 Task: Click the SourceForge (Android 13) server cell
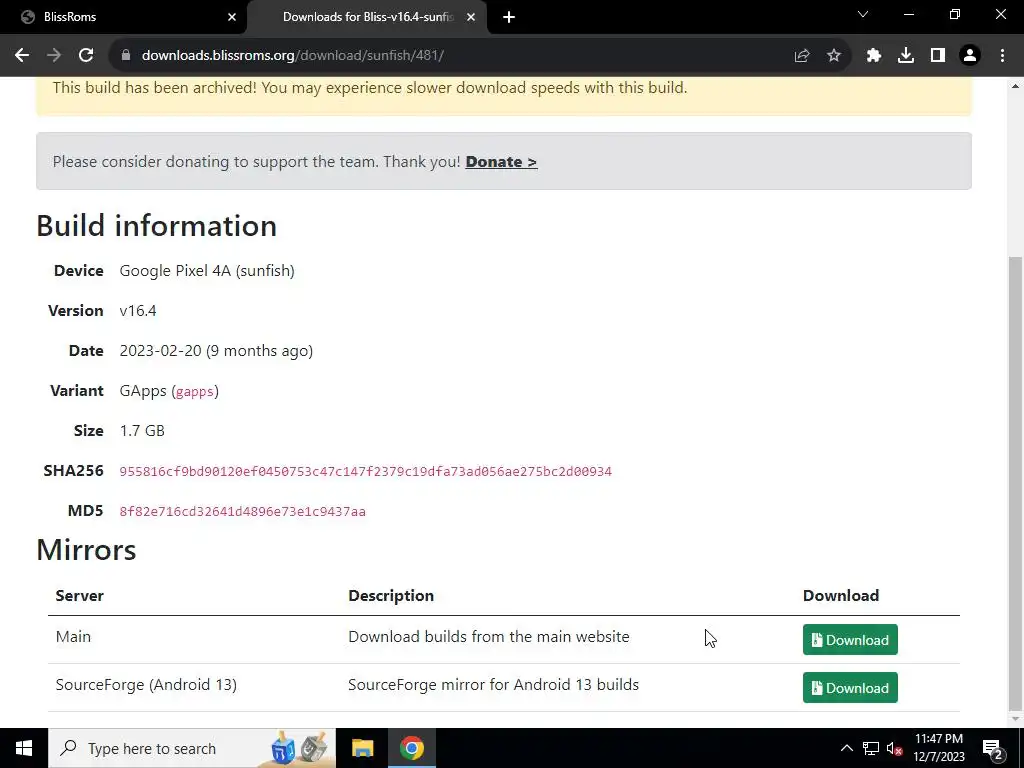146,684
